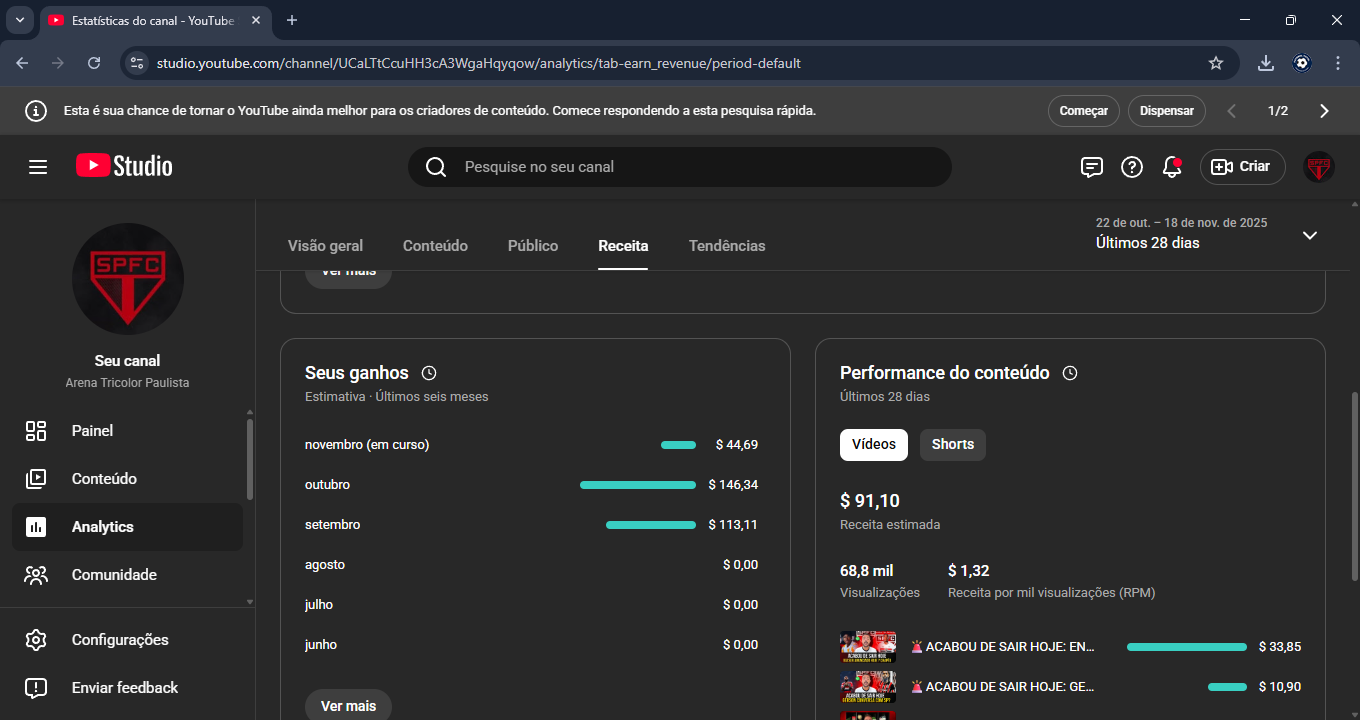Open the help question mark icon
Screen dimensions: 1360x720
tap(1132, 167)
